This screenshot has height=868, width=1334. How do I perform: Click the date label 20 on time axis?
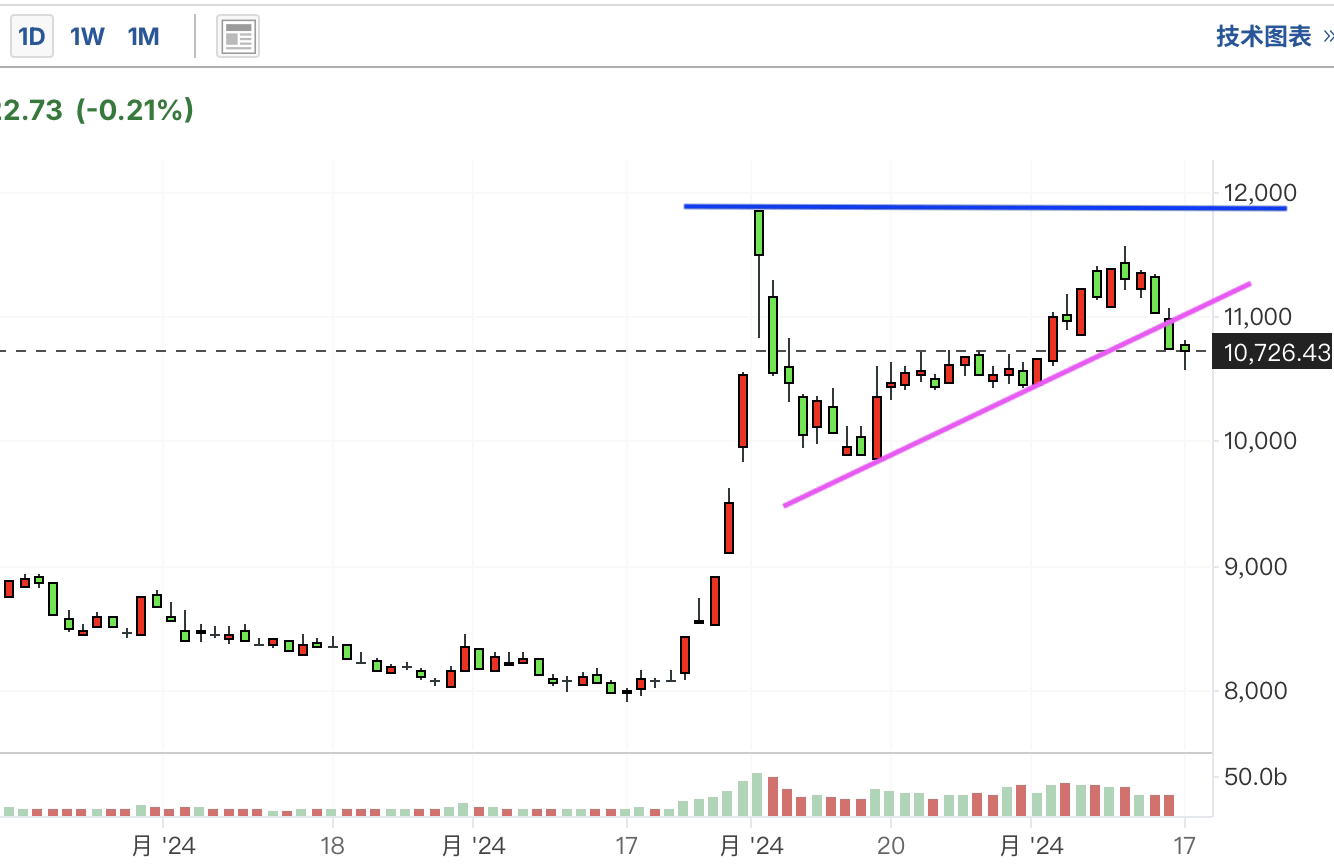coord(890,846)
